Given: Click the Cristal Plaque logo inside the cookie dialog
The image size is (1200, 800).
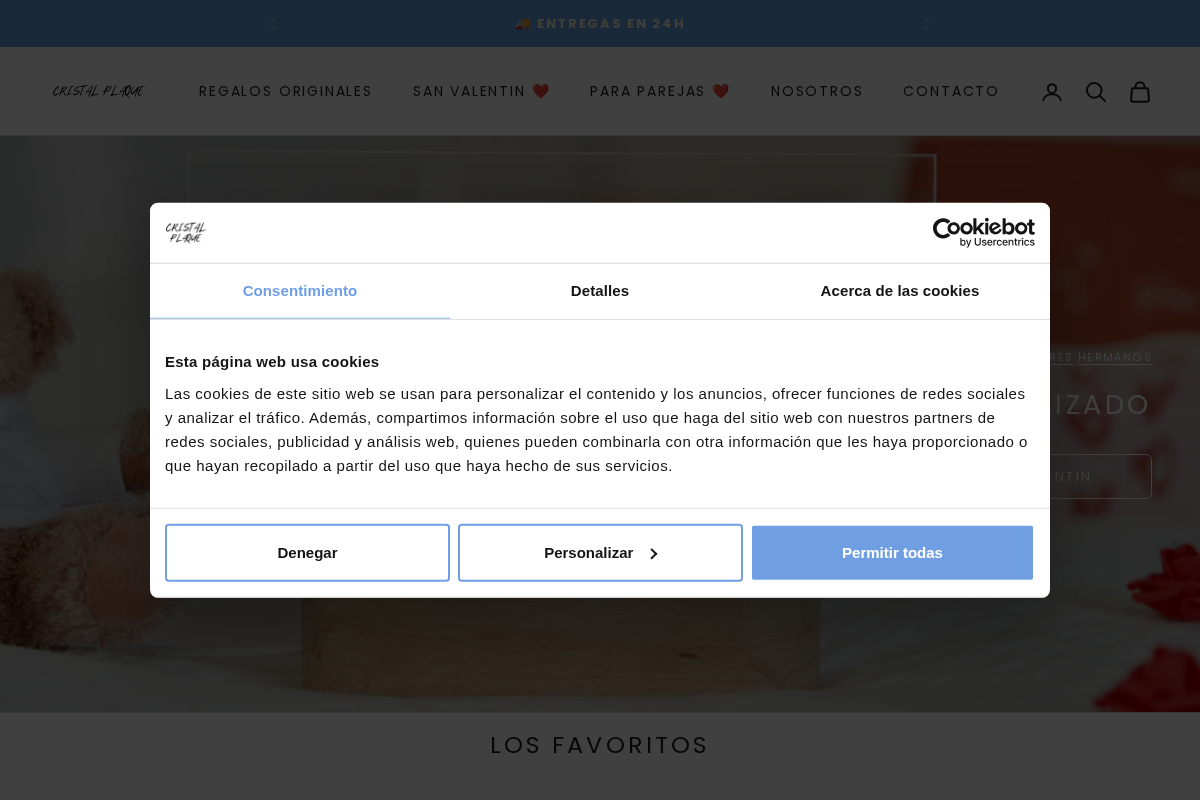Looking at the screenshot, I should pos(186,232).
